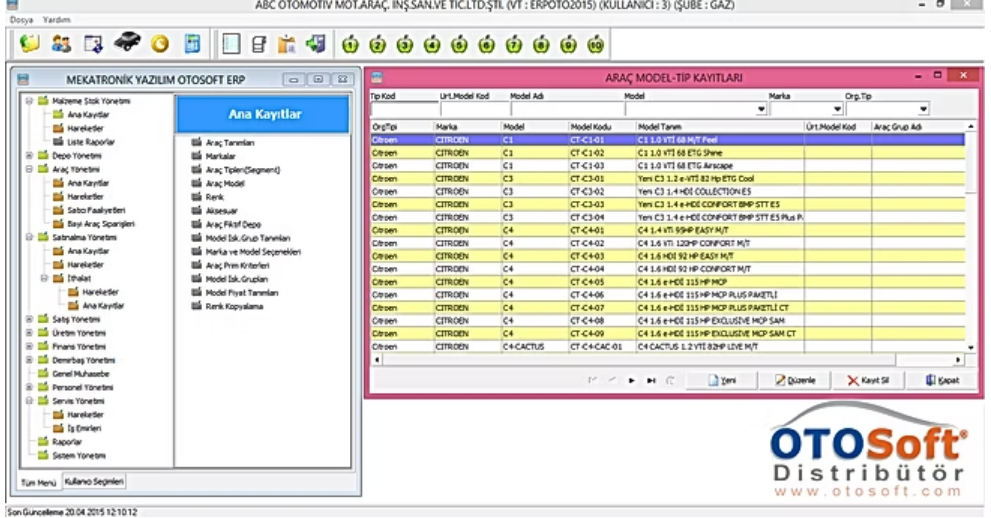Viewport: 991px width, 518px height.
Task: Click the Yeni button
Action: tap(727, 380)
